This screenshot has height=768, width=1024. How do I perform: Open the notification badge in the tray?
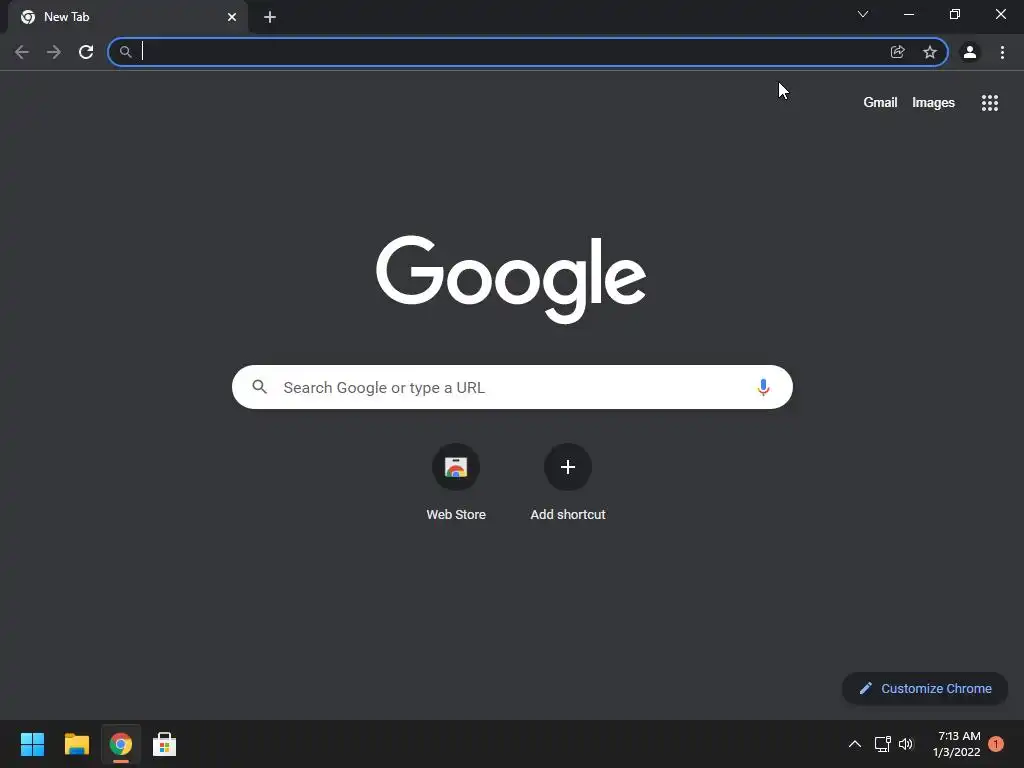coord(996,744)
